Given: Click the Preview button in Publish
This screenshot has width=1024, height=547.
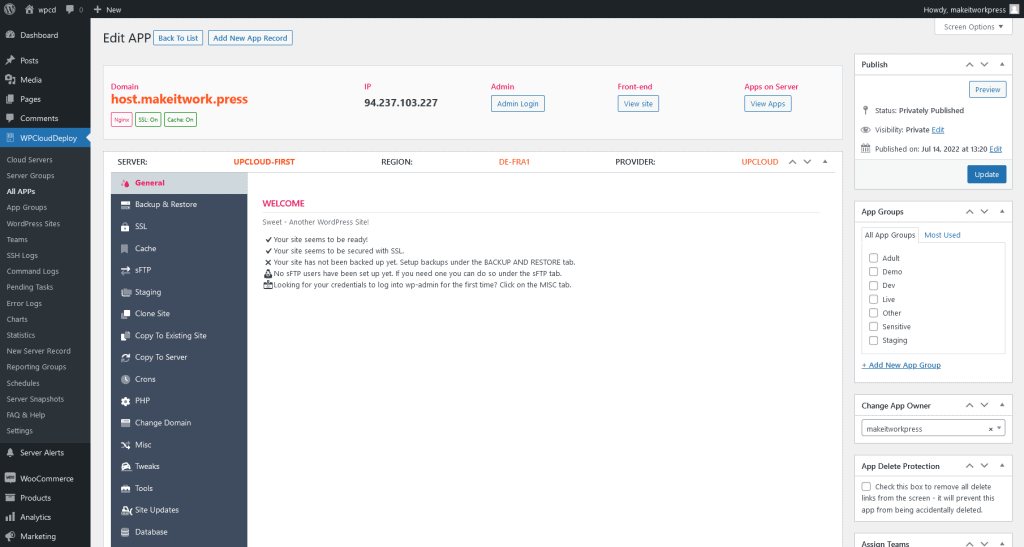Looking at the screenshot, I should (x=987, y=89).
